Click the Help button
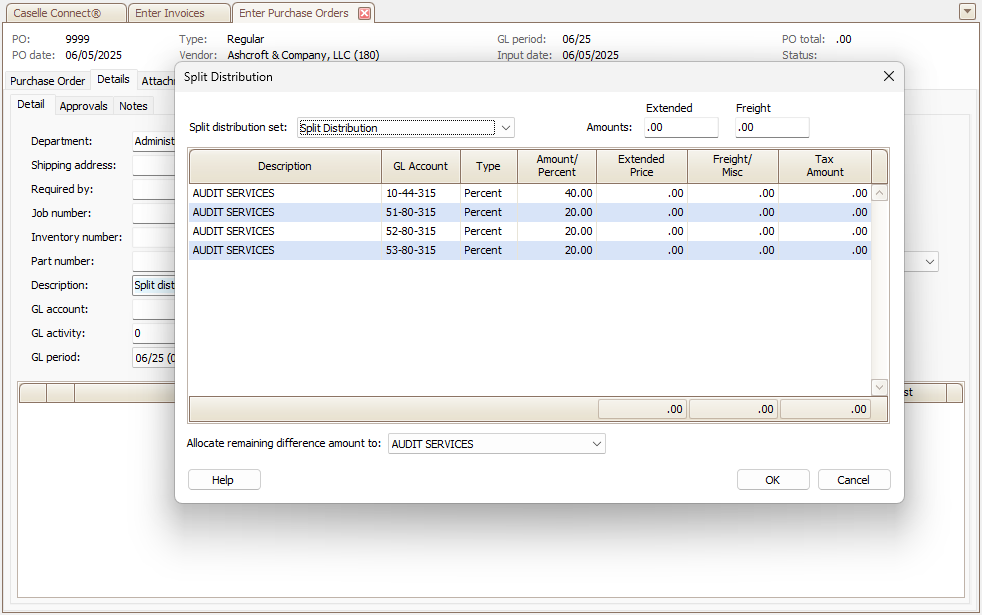The image size is (982, 615). point(223,480)
